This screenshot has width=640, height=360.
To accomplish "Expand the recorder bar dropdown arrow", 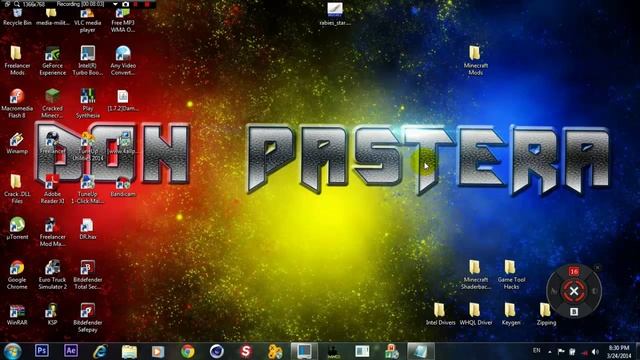I will click(115, 4).
